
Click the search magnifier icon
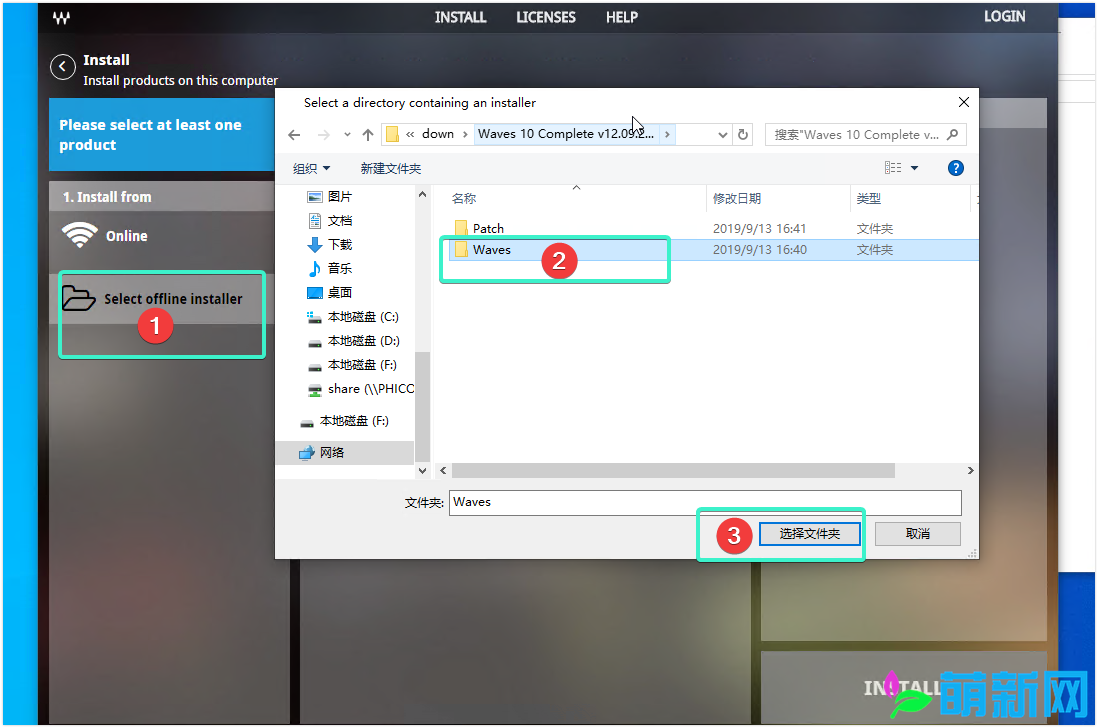point(952,134)
